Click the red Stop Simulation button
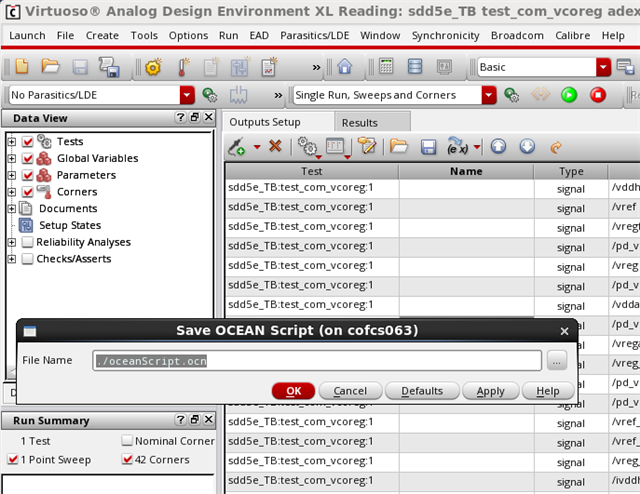 pos(598,95)
